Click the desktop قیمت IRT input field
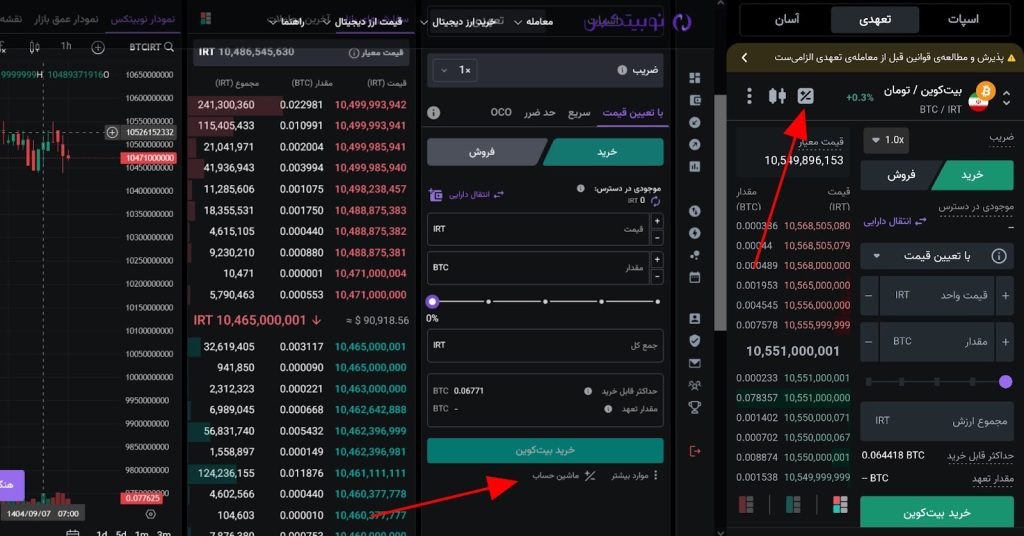 (539, 229)
